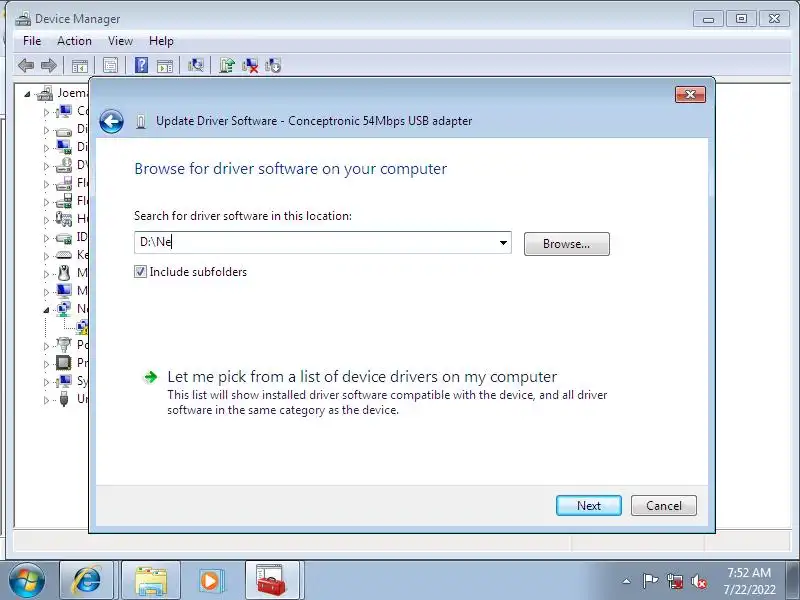Select the Human Interface Devices icon
800x600 pixels.
(x=64, y=219)
